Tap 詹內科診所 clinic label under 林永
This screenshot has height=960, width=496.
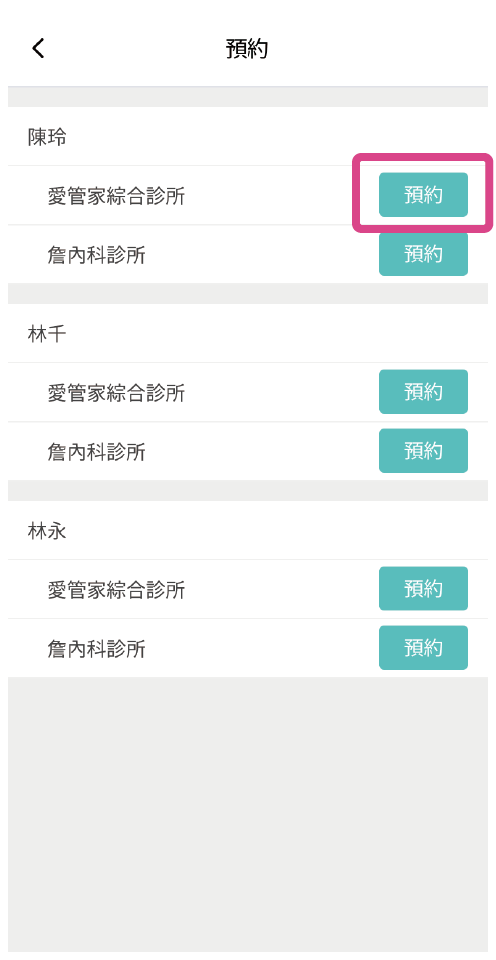[97, 649]
